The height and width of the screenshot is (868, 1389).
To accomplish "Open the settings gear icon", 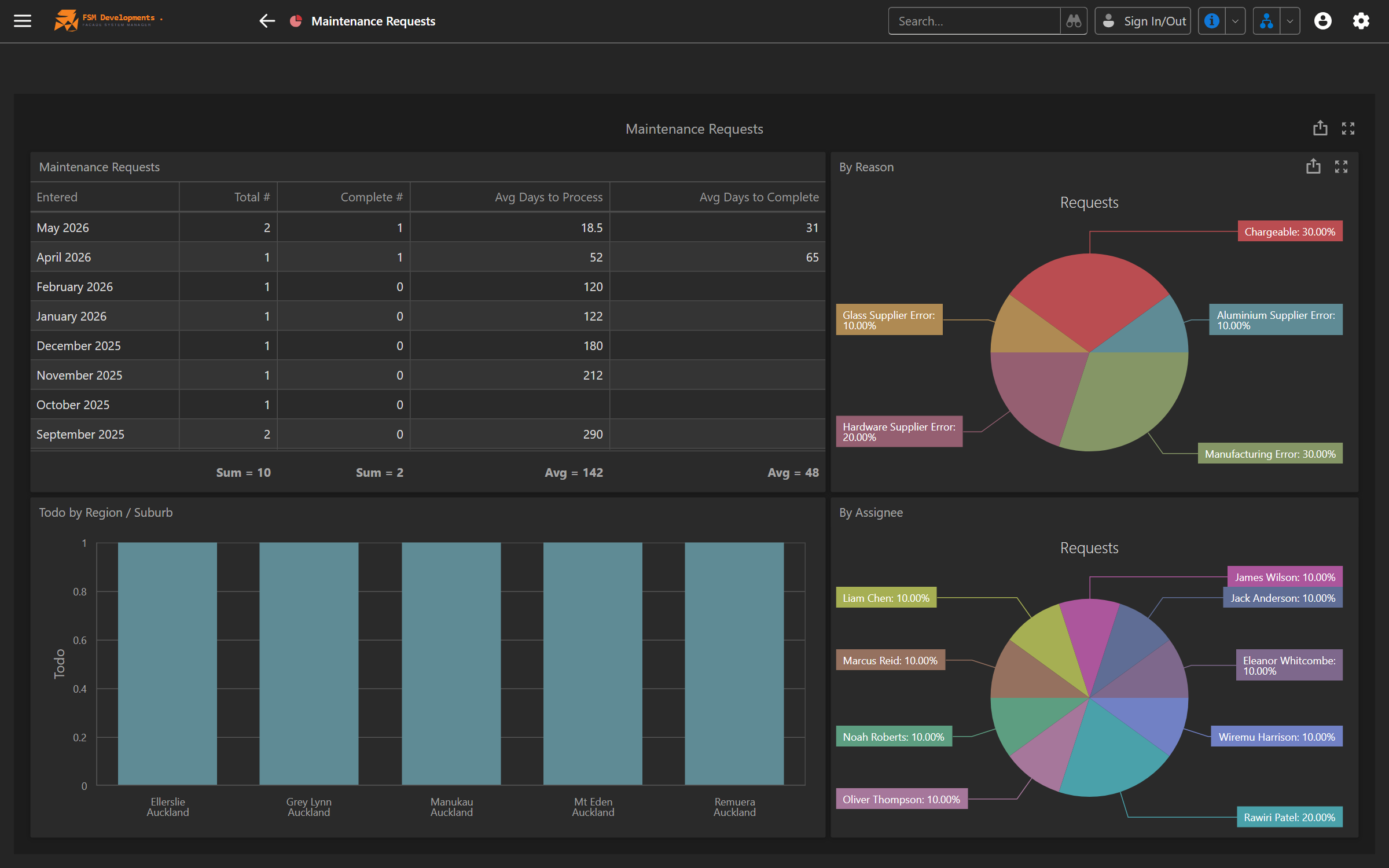I will point(1361,21).
